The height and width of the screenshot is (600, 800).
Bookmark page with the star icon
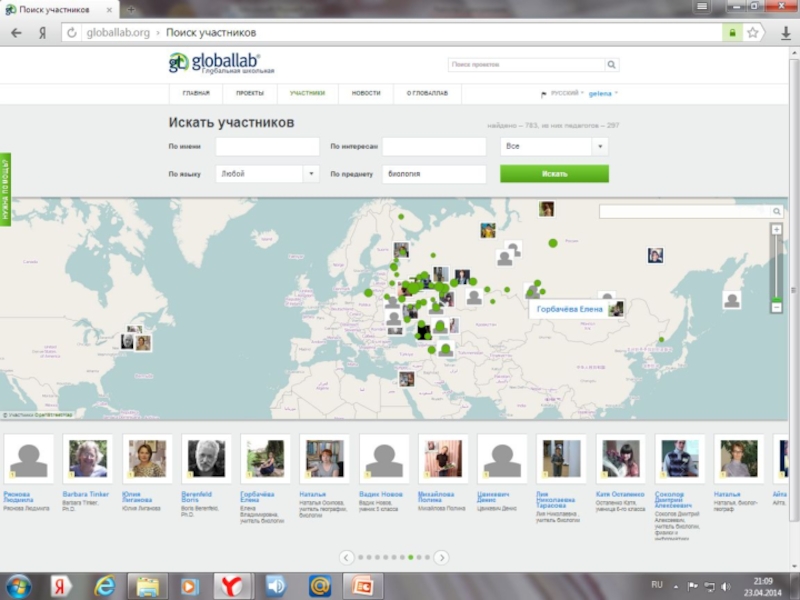[753, 33]
